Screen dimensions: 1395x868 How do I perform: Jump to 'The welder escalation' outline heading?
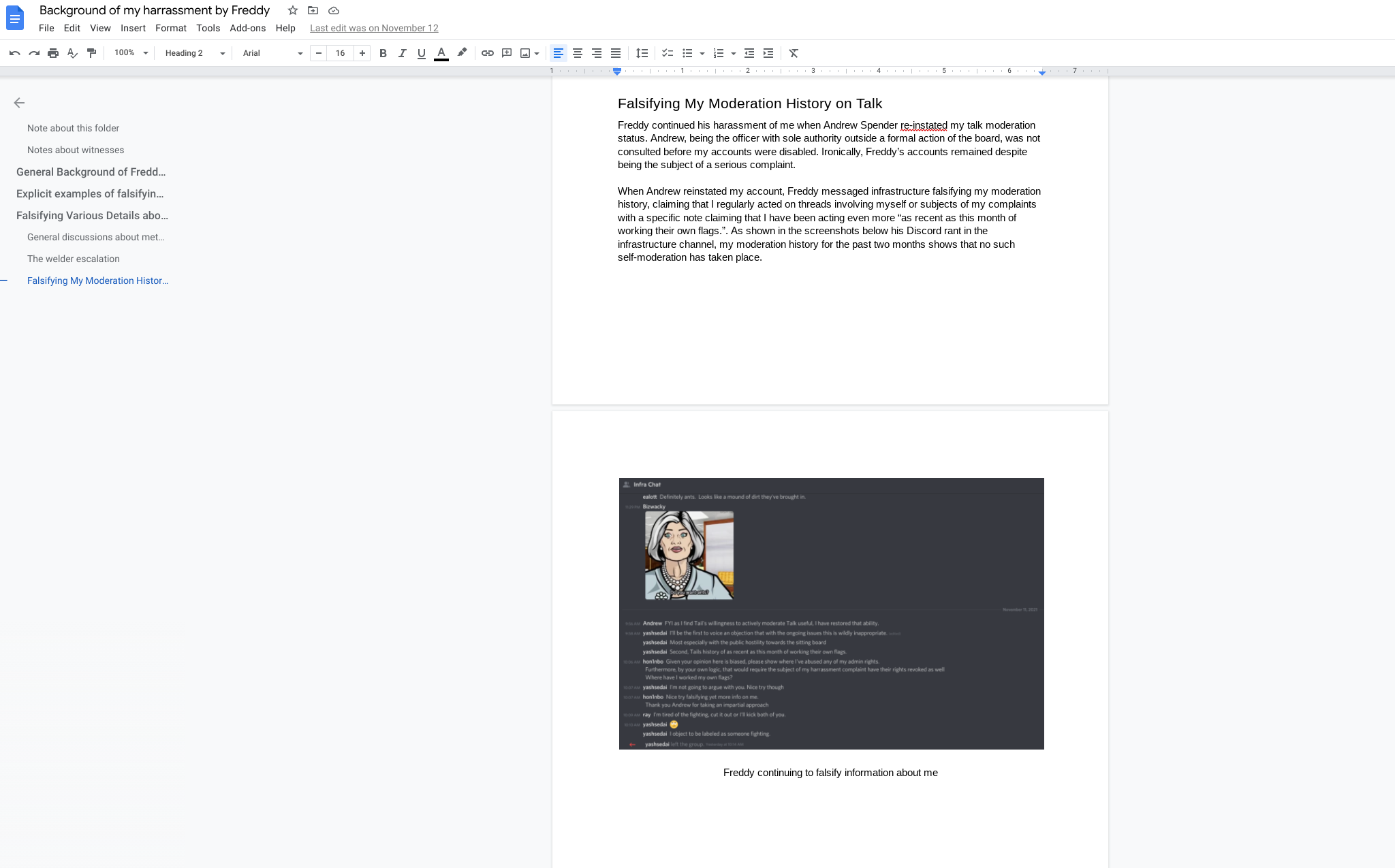coord(74,259)
